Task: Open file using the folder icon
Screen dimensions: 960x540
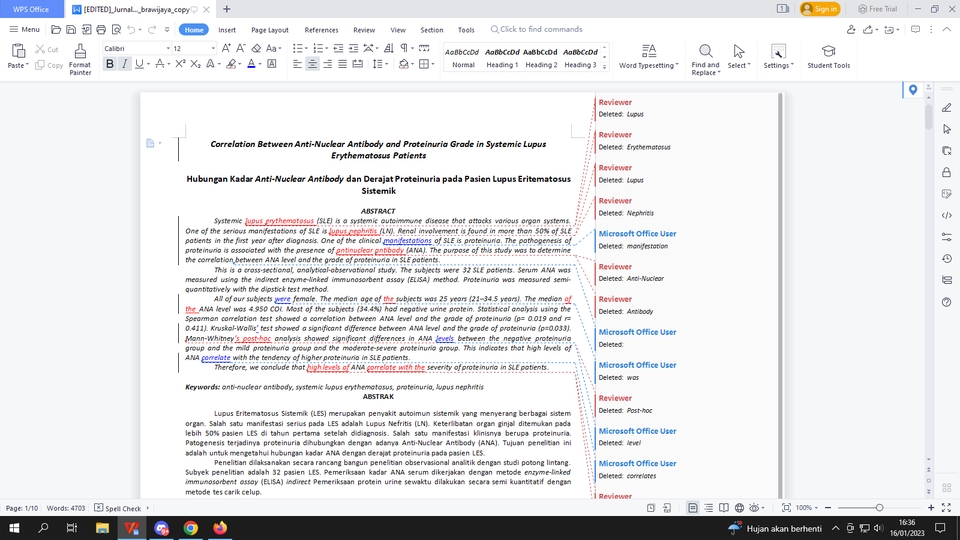Action: 56,29
